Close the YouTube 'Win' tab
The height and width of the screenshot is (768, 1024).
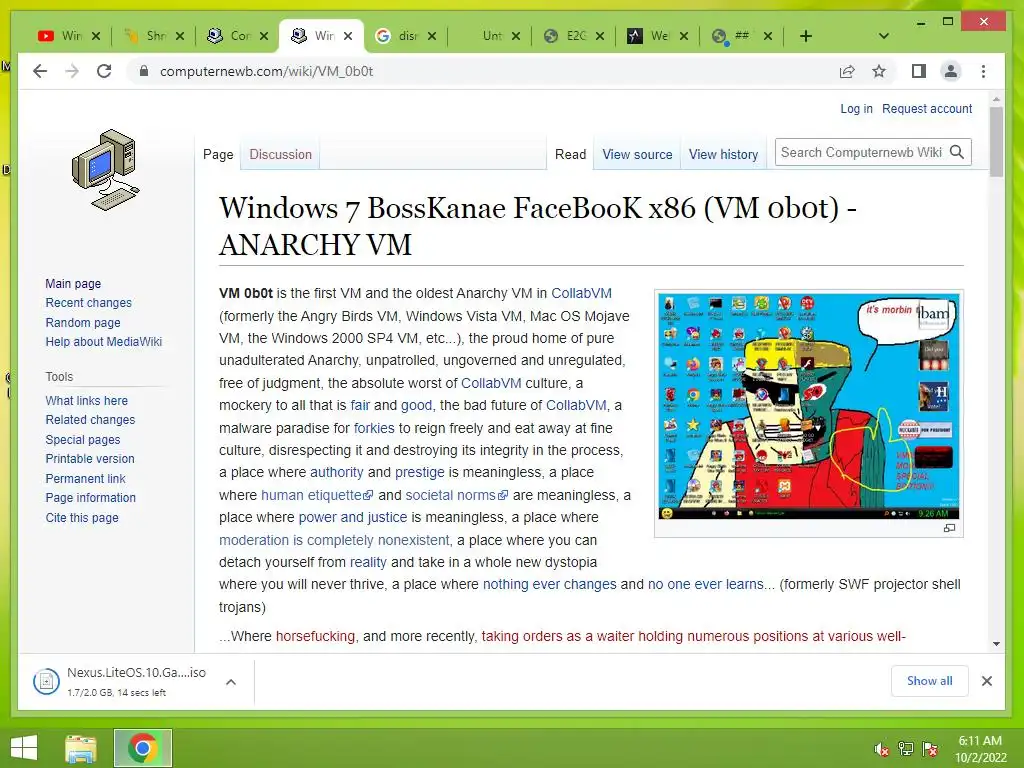tap(96, 36)
